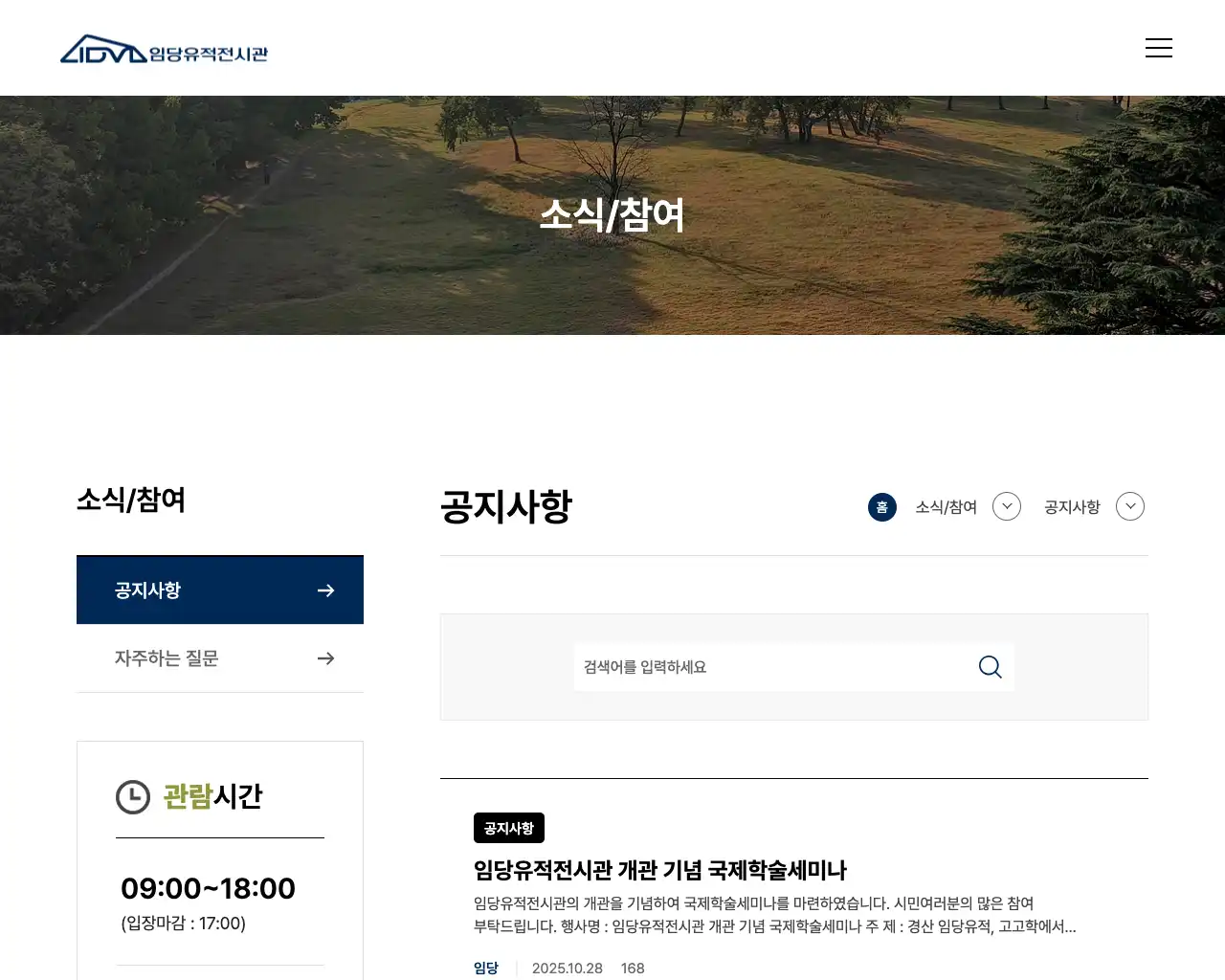Click the arrow icon on the 공지사항 sidebar item

325,590
